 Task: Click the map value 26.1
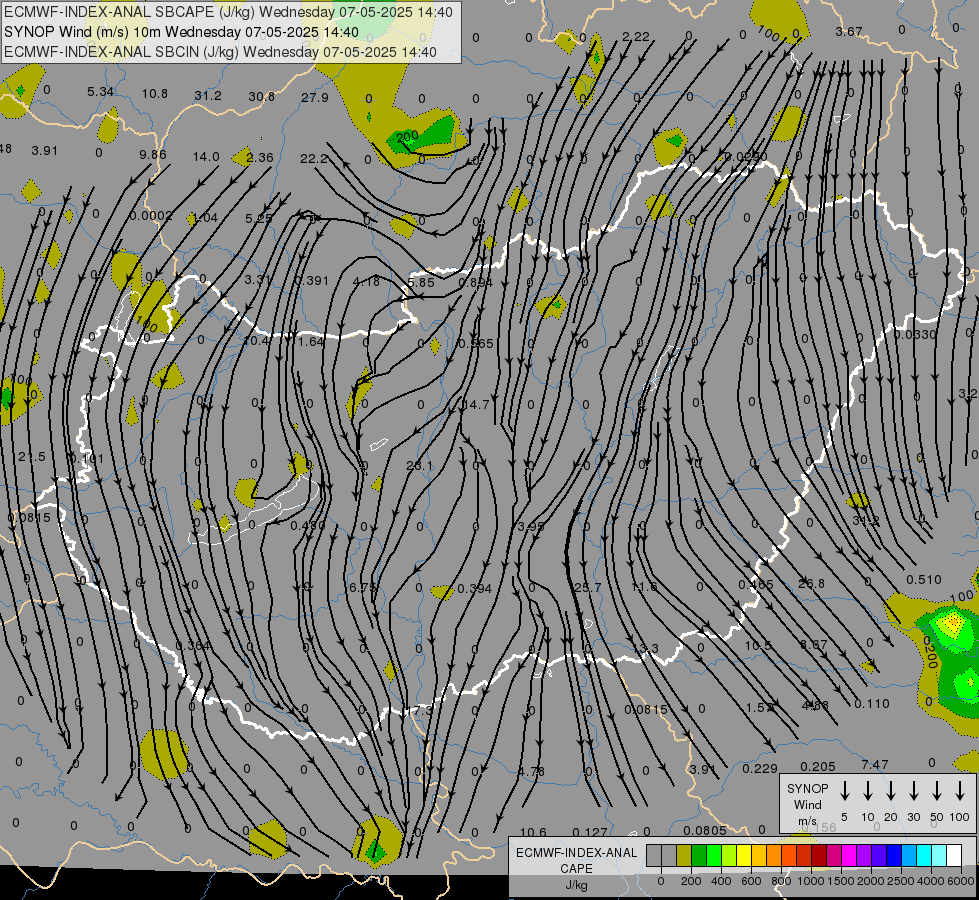coord(420,465)
